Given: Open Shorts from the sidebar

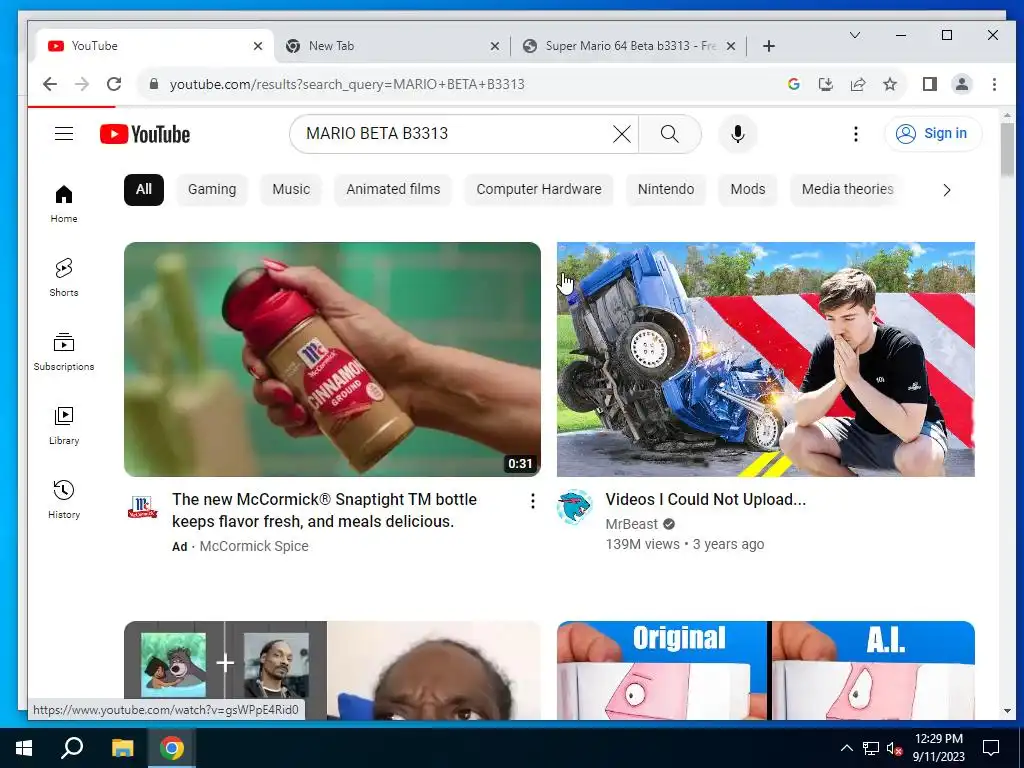Looking at the screenshot, I should coord(64,278).
